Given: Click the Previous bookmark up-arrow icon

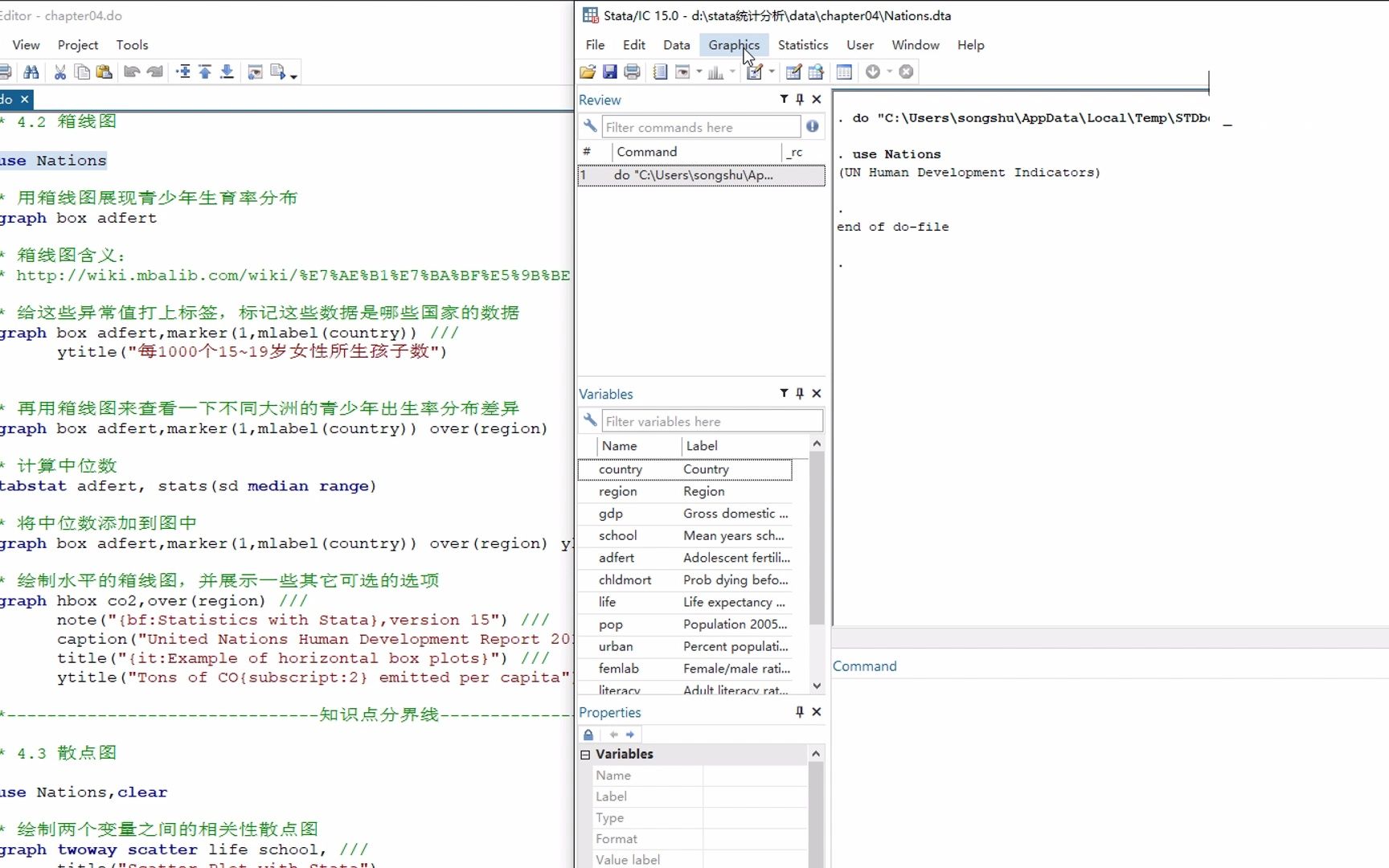Looking at the screenshot, I should tap(205, 72).
